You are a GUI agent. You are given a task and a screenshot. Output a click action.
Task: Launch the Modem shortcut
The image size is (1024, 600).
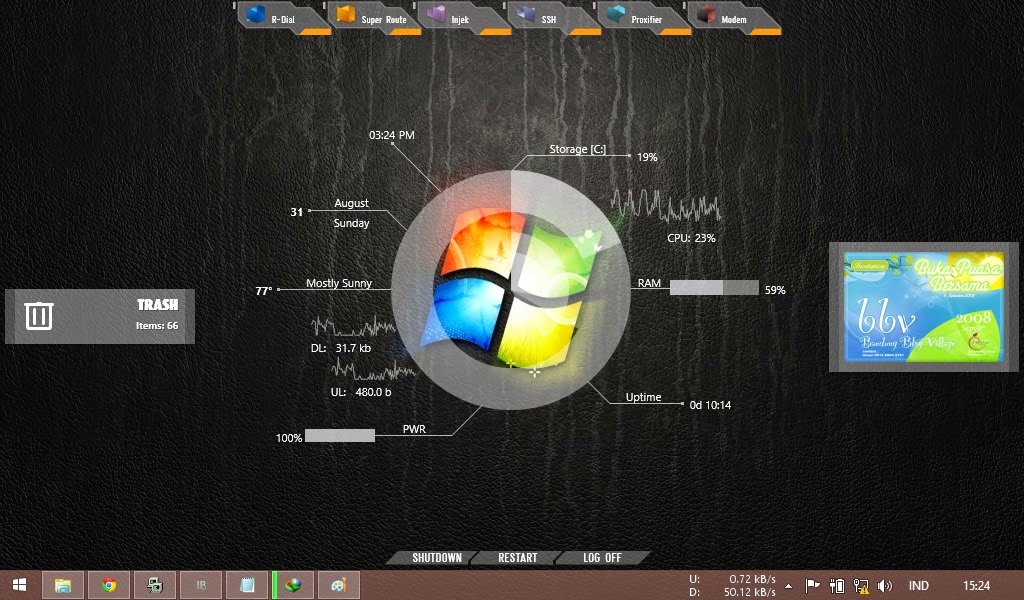tap(735, 18)
